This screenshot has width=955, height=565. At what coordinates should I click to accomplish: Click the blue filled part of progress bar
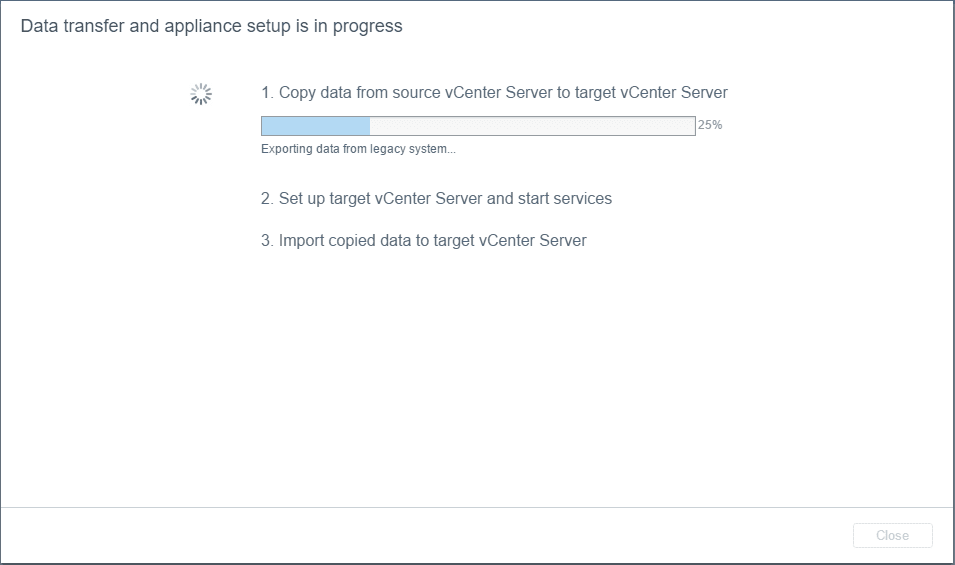click(315, 126)
